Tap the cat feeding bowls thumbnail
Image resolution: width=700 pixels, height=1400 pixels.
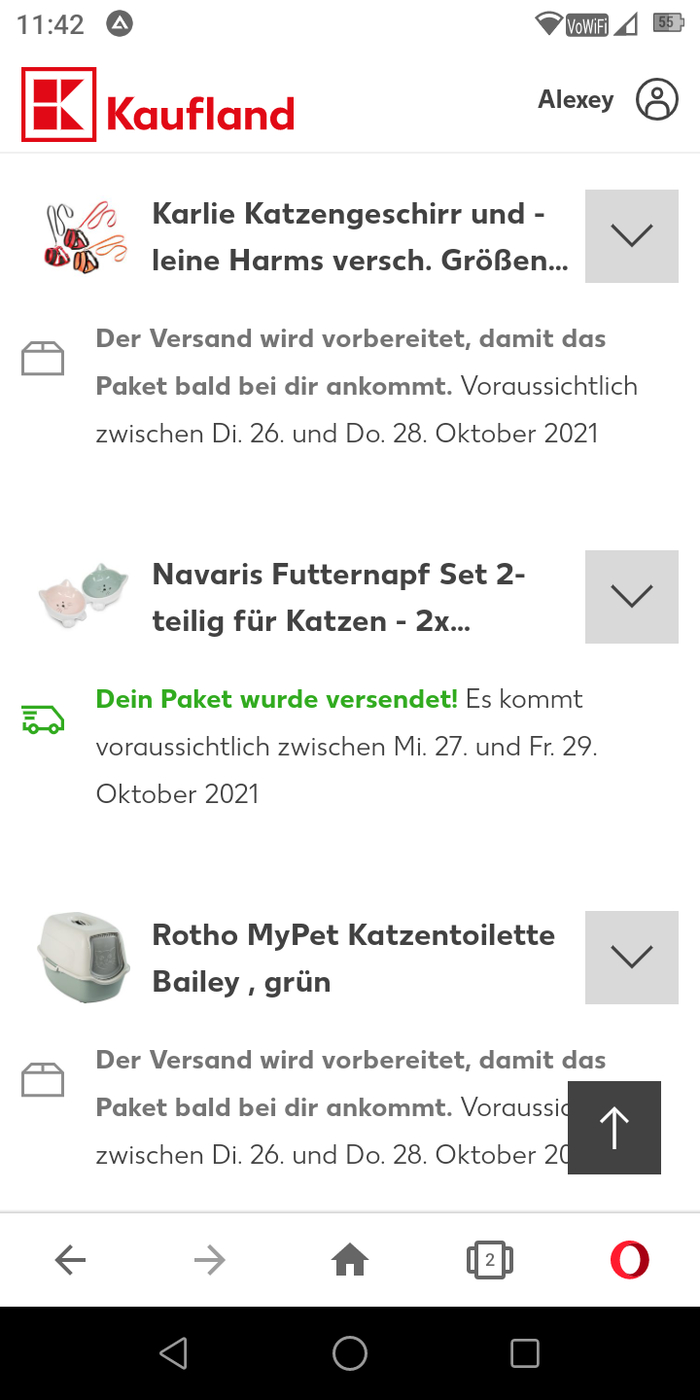point(83,596)
